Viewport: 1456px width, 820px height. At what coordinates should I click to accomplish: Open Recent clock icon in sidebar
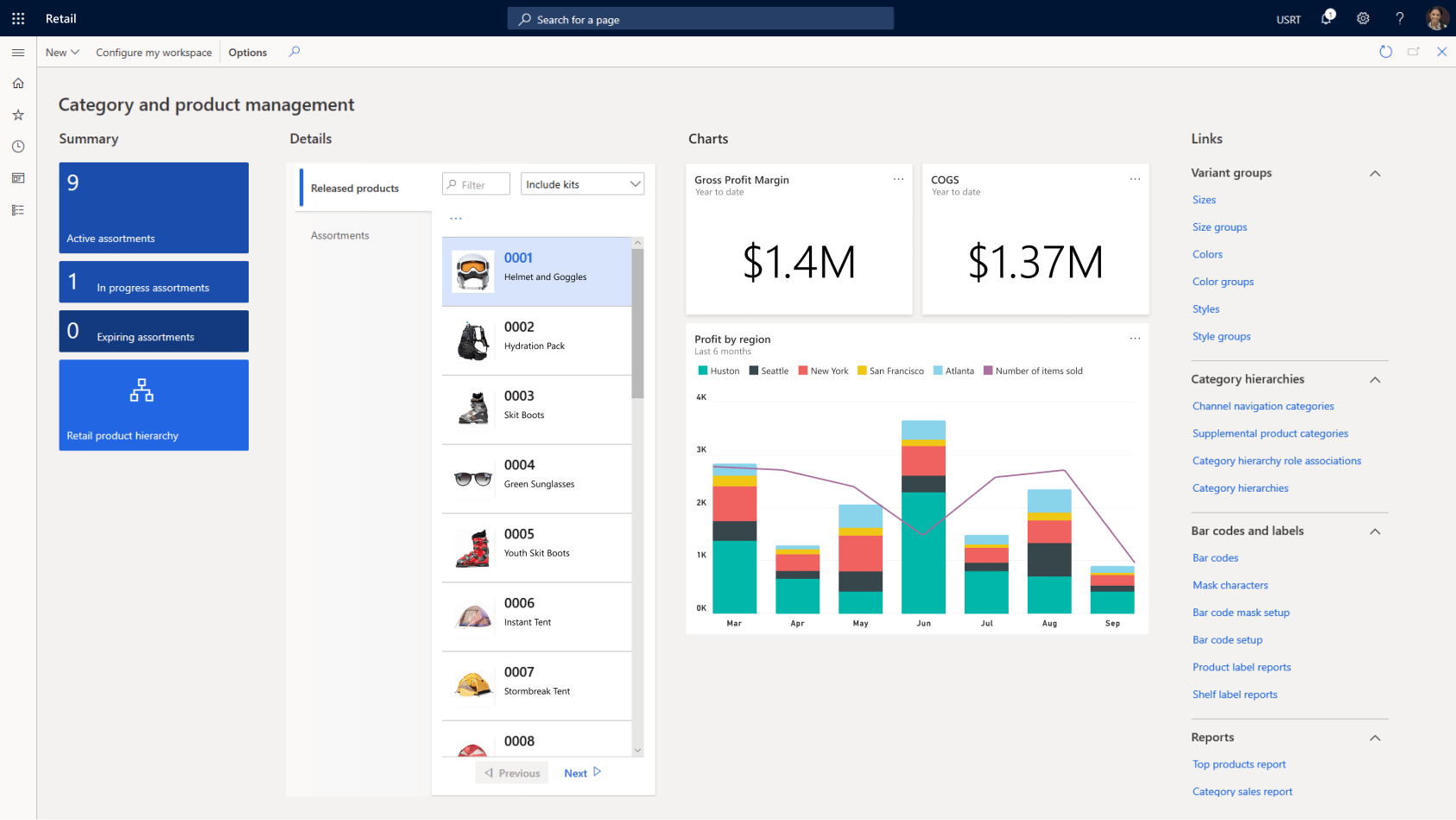pyautogui.click(x=18, y=147)
